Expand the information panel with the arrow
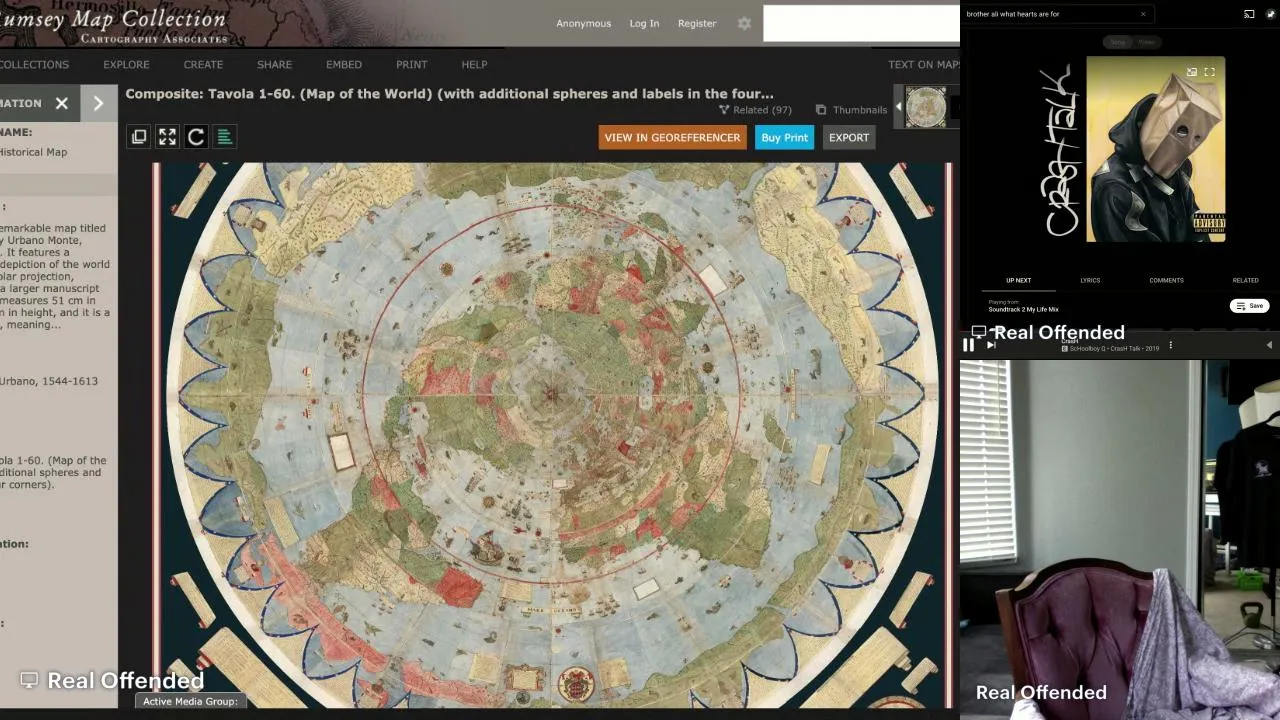 pyautogui.click(x=98, y=103)
